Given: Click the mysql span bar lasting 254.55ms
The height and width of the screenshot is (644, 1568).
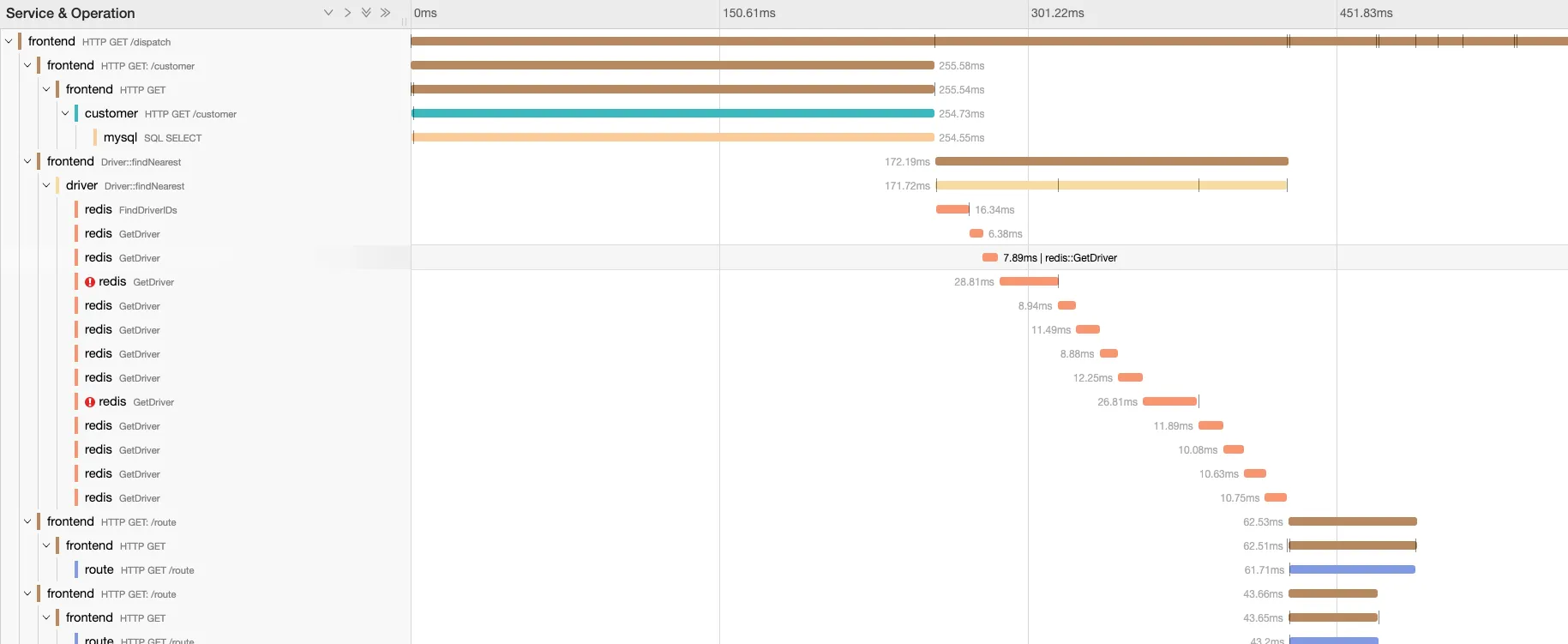Looking at the screenshot, I should click(x=674, y=137).
